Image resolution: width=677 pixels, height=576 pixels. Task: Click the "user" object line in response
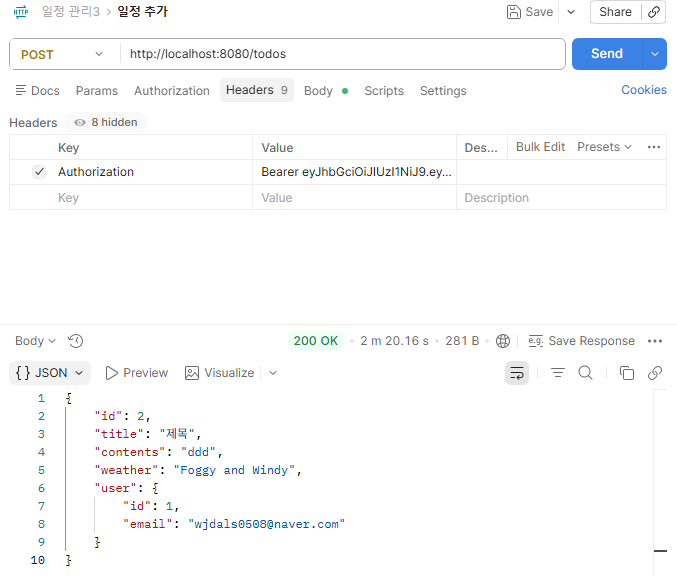coord(127,488)
